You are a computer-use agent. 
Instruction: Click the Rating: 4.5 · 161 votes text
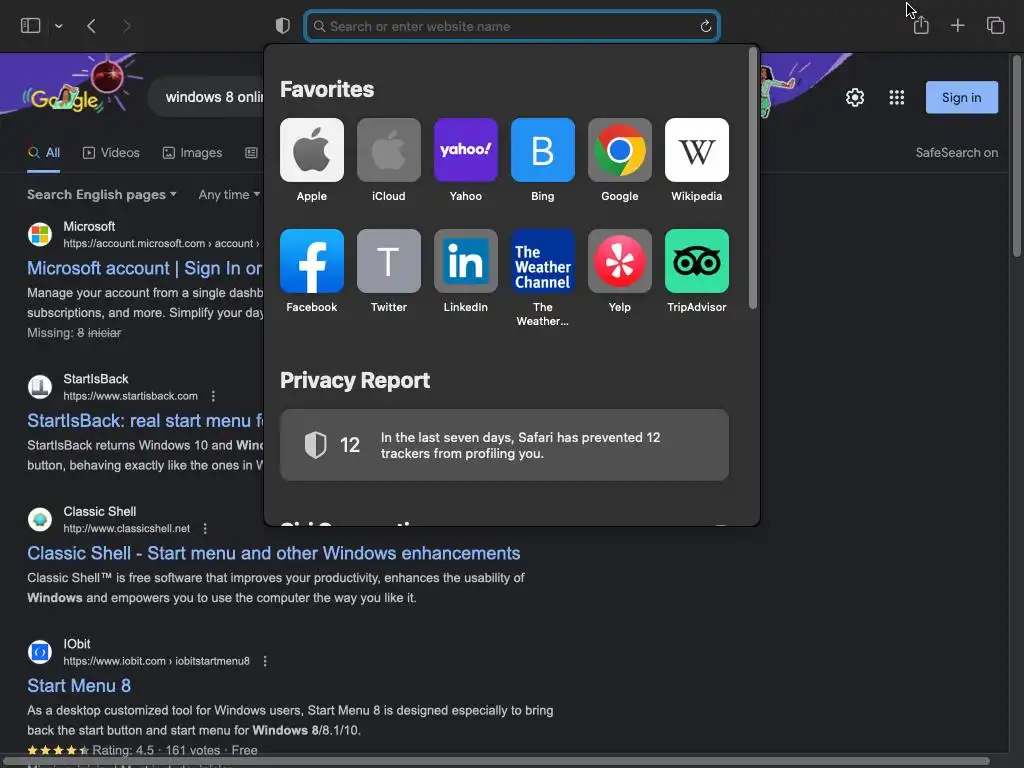155,750
